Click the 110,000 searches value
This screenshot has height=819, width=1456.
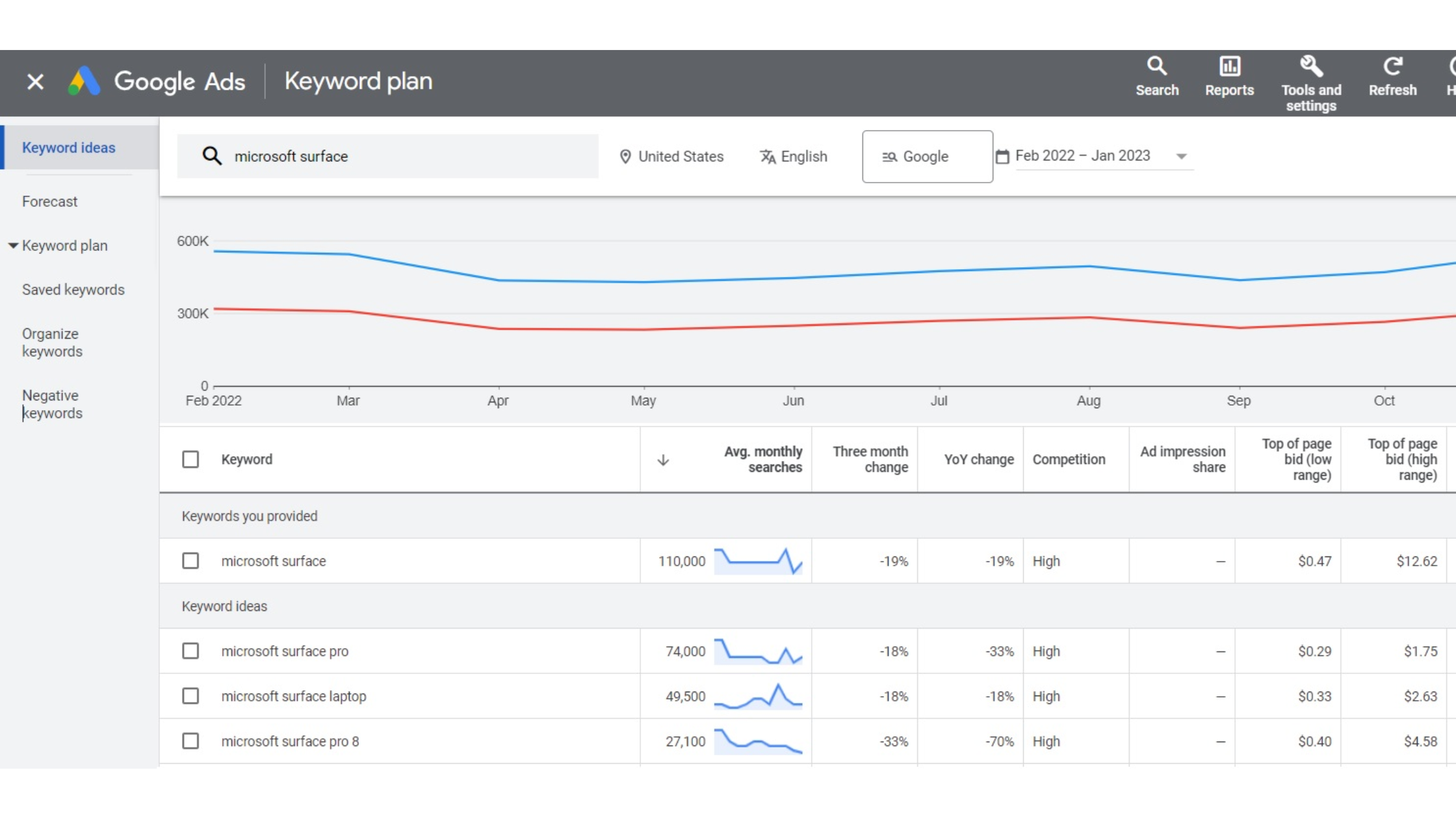point(681,561)
